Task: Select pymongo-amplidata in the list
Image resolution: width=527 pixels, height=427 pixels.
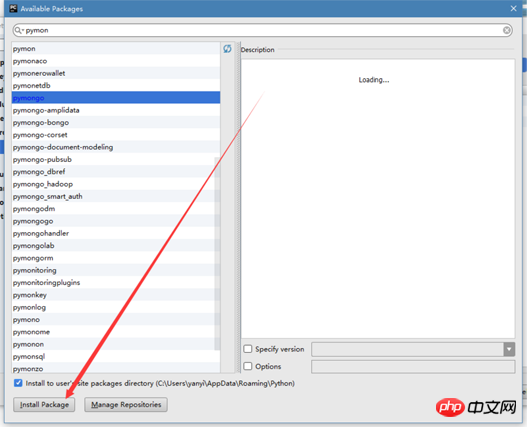Action: click(x=116, y=110)
